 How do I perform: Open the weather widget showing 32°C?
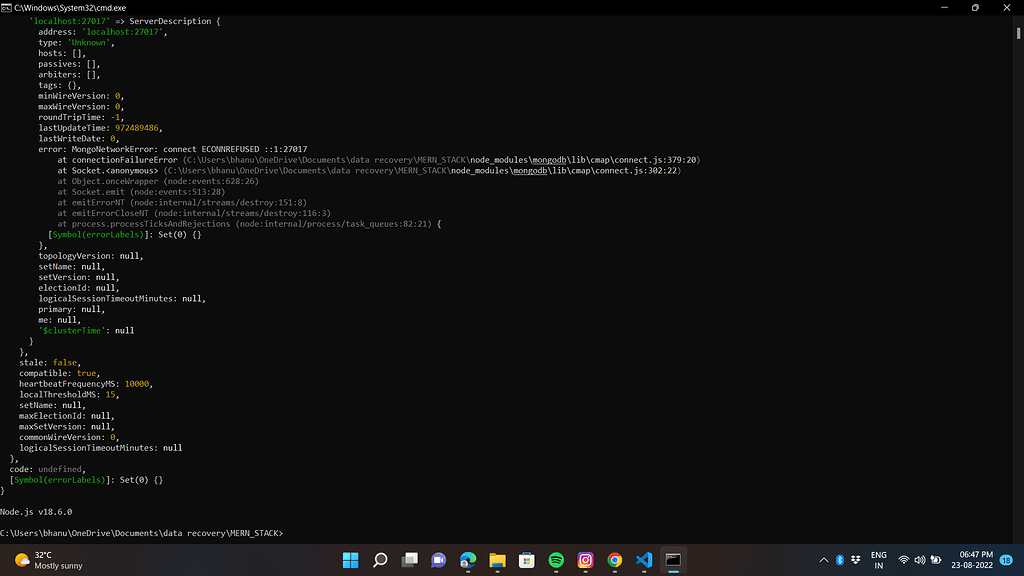click(x=48, y=560)
